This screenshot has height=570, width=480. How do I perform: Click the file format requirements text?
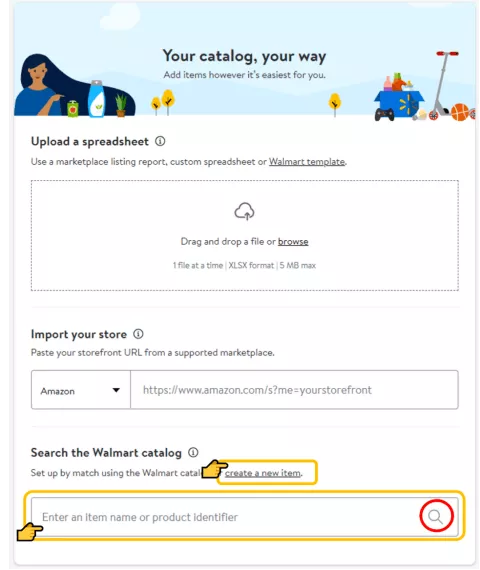tap(244, 265)
